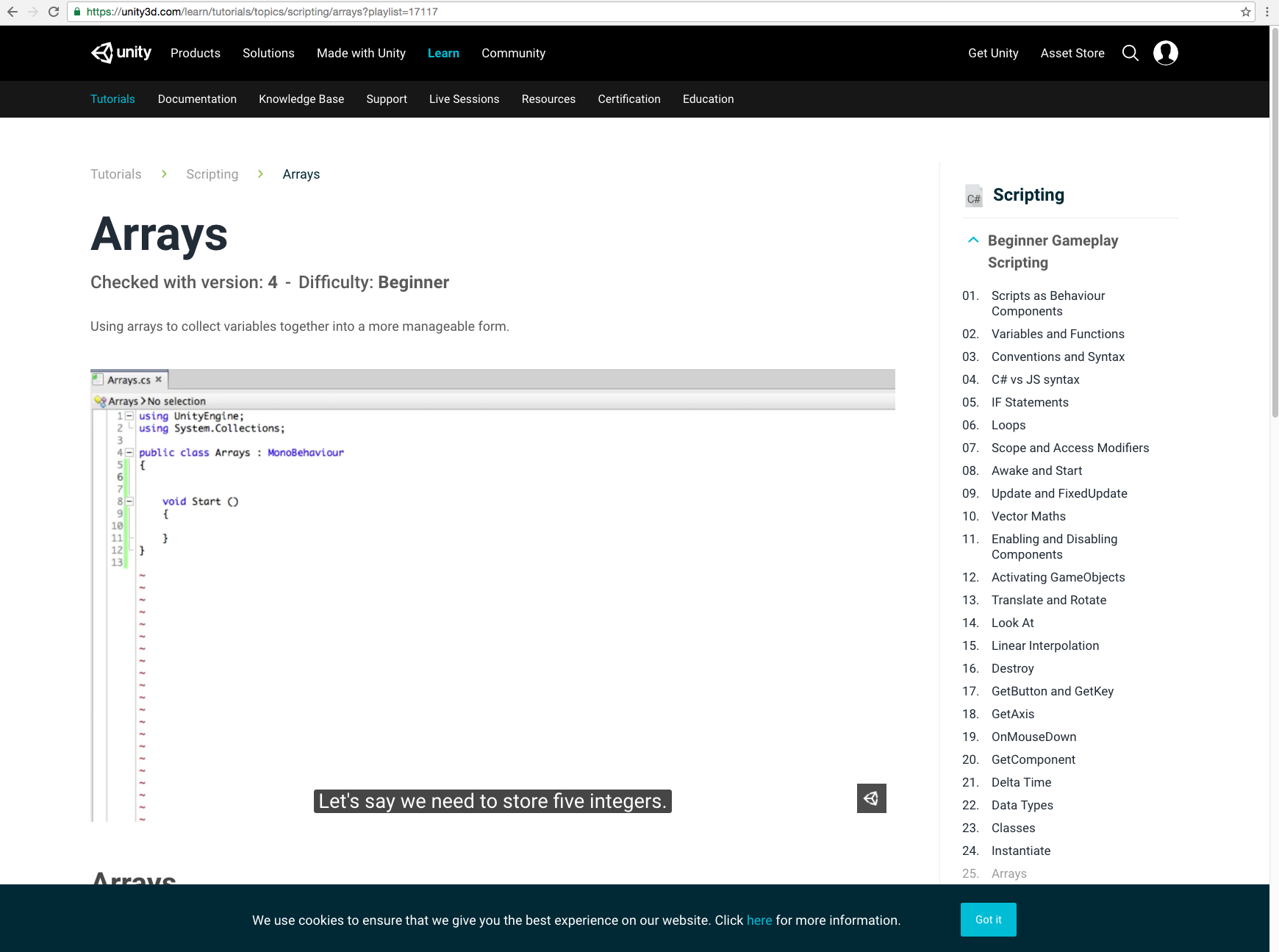Open Linear Interpolation lesson

coord(1045,645)
